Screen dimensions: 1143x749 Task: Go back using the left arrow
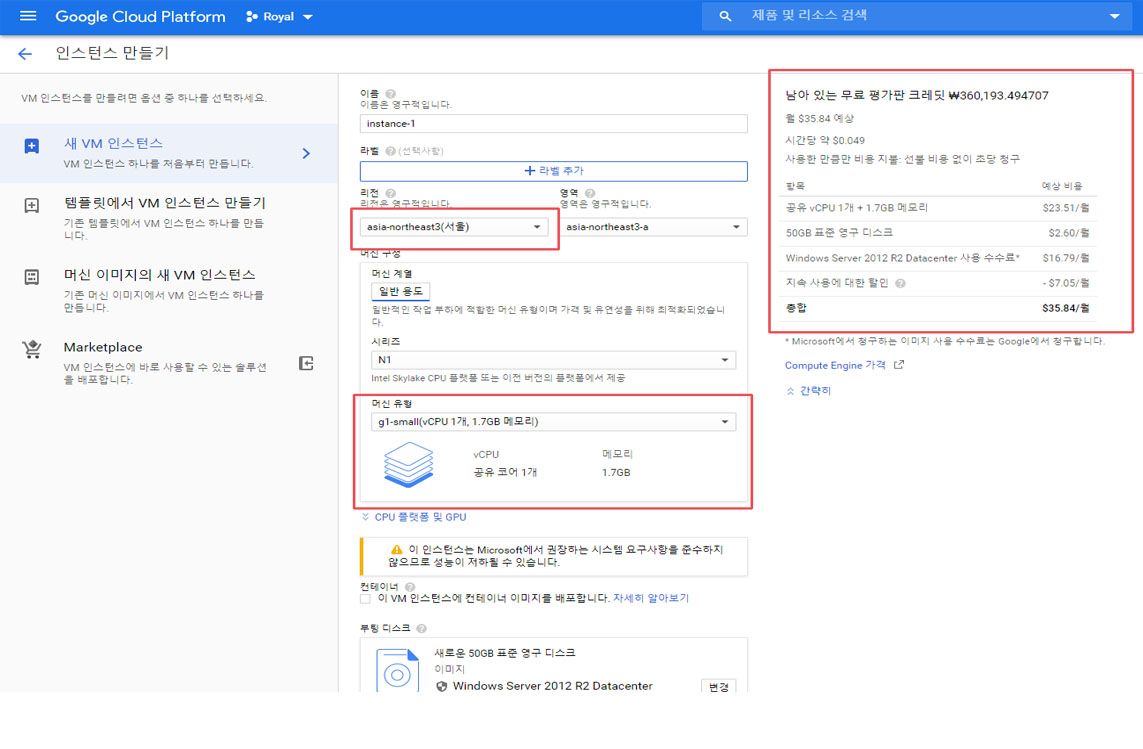(x=26, y=54)
